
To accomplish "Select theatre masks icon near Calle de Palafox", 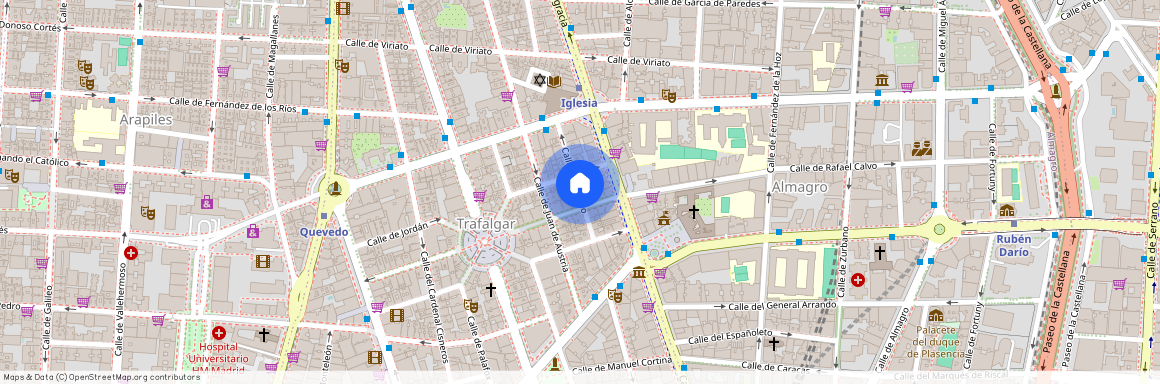I will pyautogui.click(x=470, y=305).
